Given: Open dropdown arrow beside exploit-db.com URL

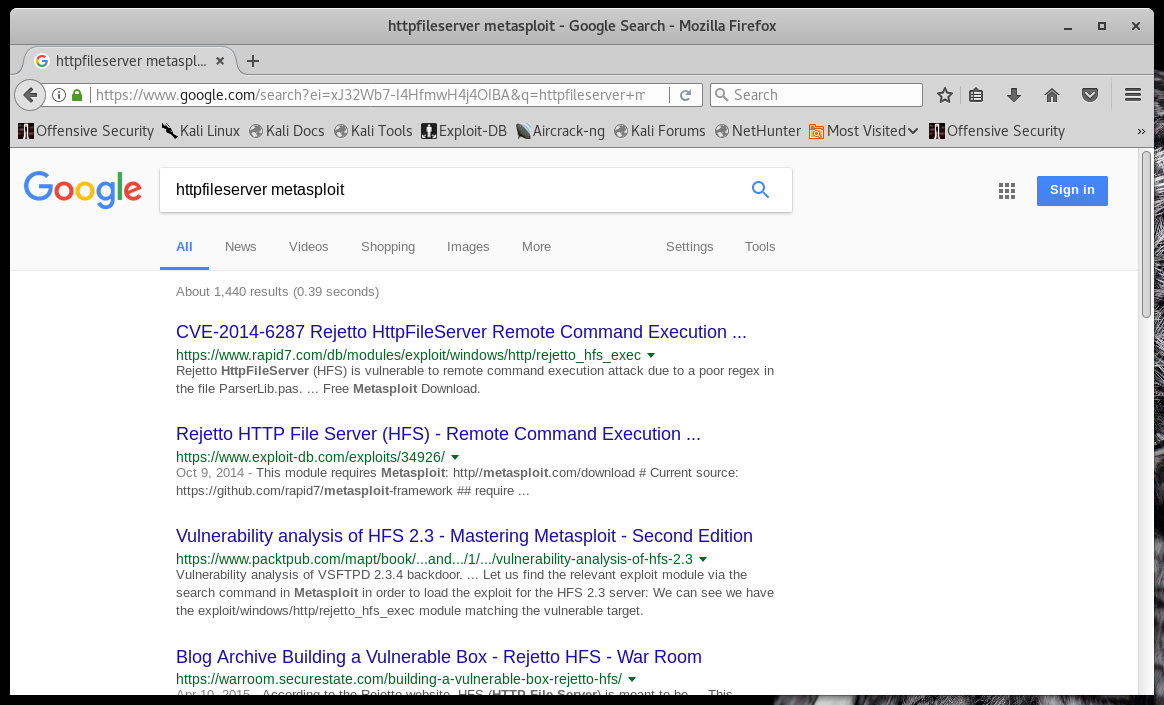Looking at the screenshot, I should click(x=455, y=458).
